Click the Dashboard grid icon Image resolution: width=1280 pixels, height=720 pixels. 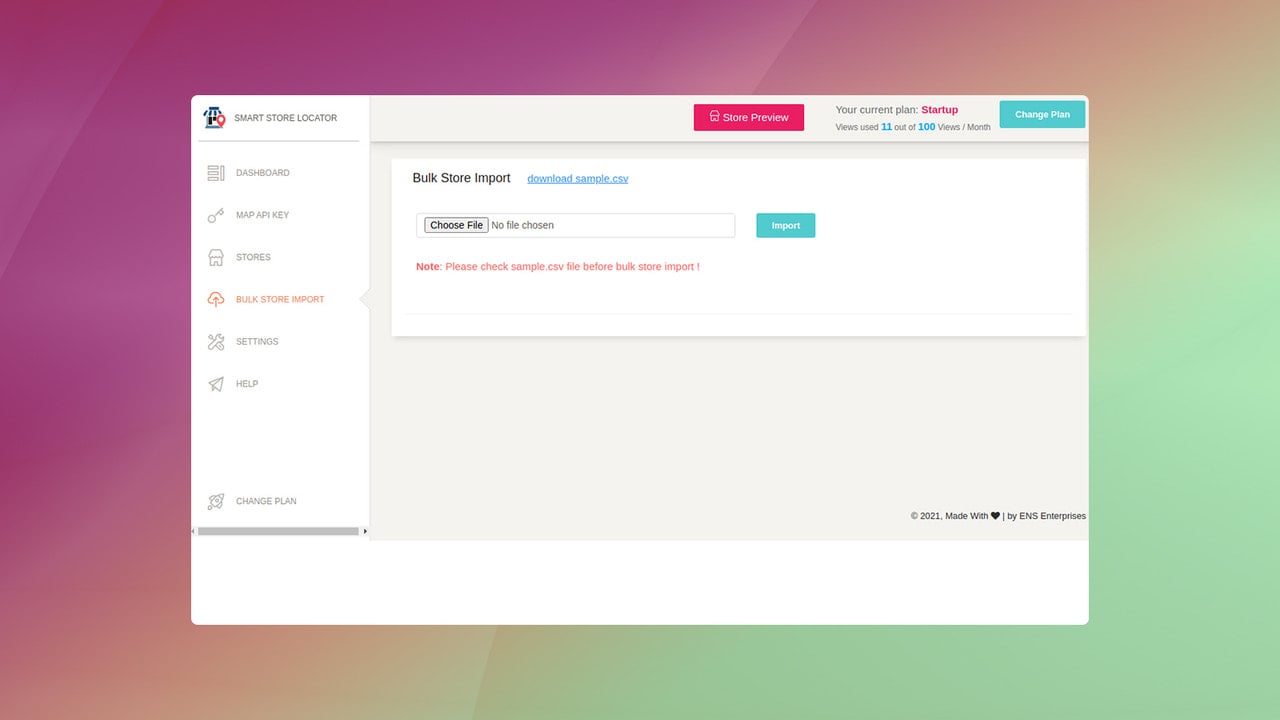pos(216,173)
